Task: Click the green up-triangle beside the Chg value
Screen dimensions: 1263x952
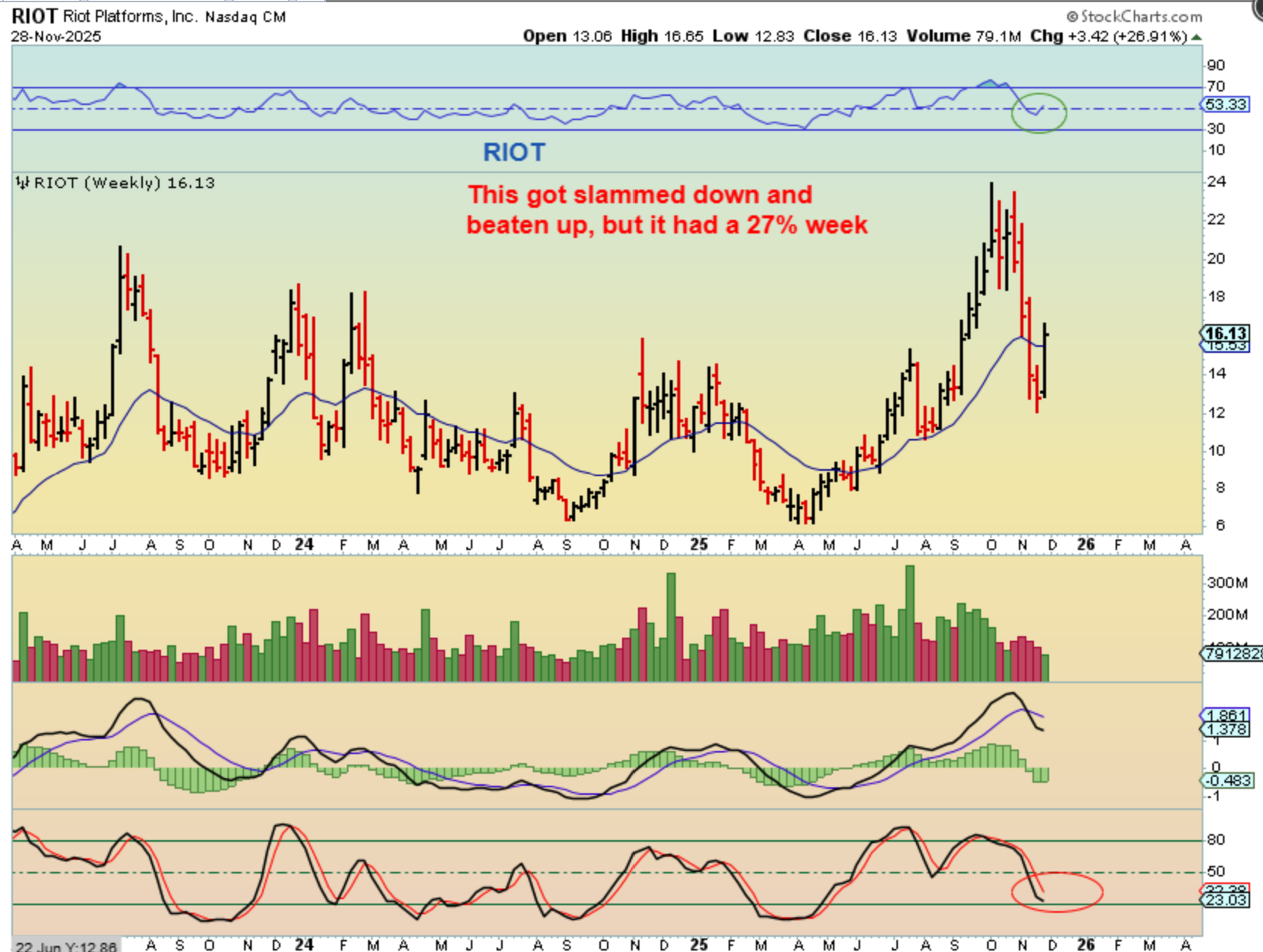Action: pos(1196,36)
